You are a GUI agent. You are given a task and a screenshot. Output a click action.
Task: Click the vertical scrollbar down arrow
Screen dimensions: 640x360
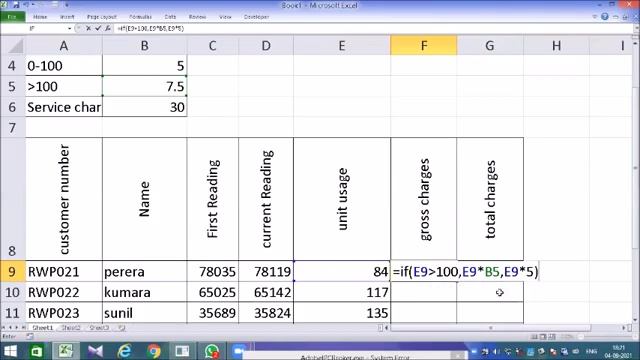pyautogui.click(x=636, y=320)
